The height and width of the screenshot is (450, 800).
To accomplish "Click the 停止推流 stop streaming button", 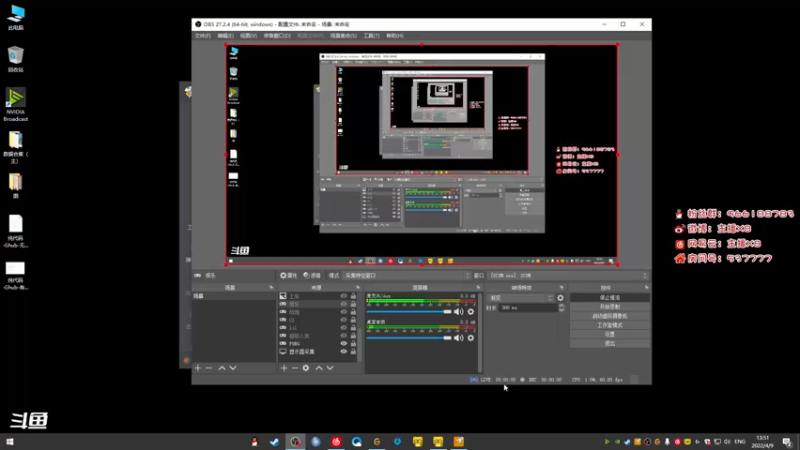I will (610, 297).
